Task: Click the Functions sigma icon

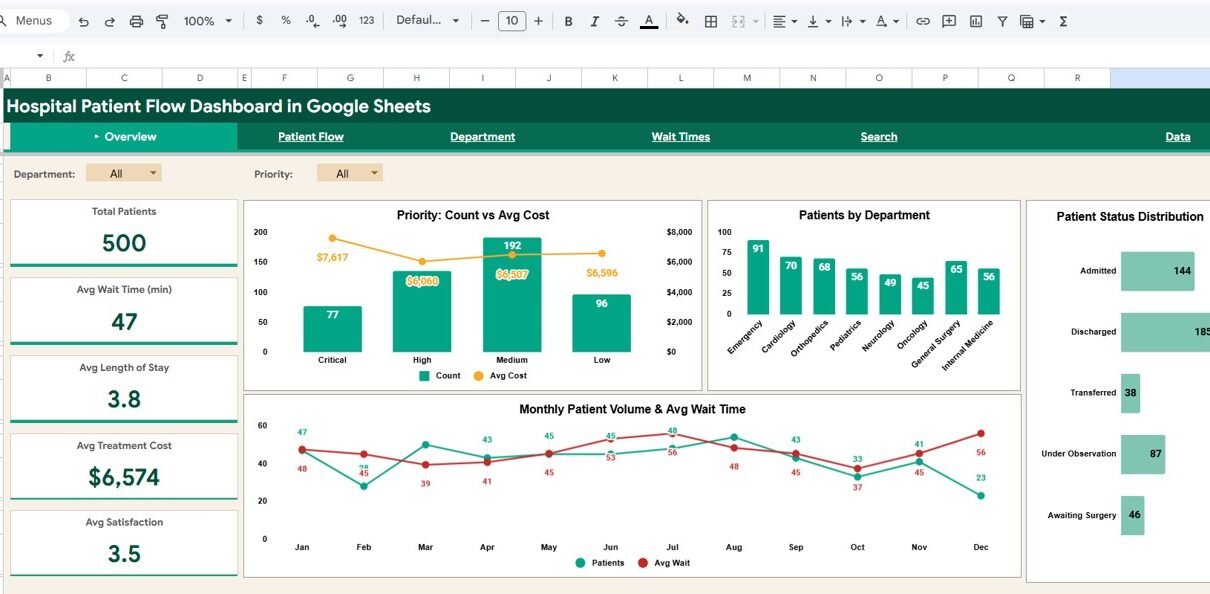Action: pyautogui.click(x=1063, y=21)
